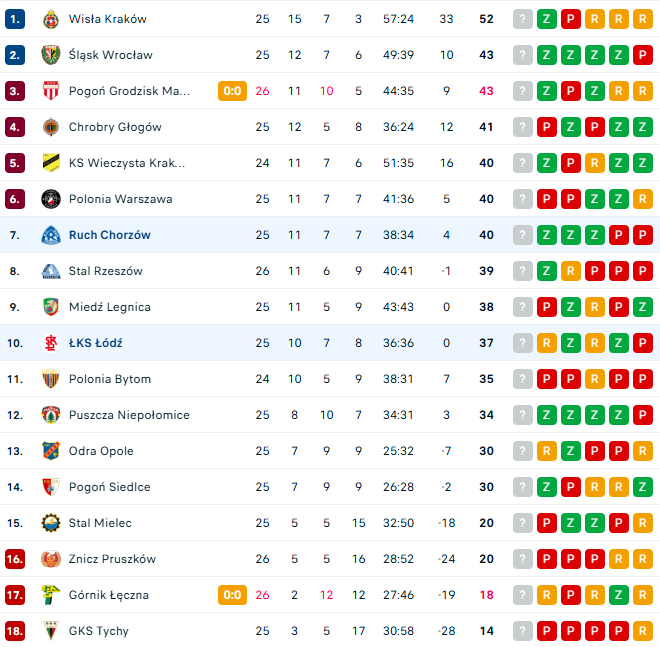Select the GKS Tychy club crest

(50, 631)
